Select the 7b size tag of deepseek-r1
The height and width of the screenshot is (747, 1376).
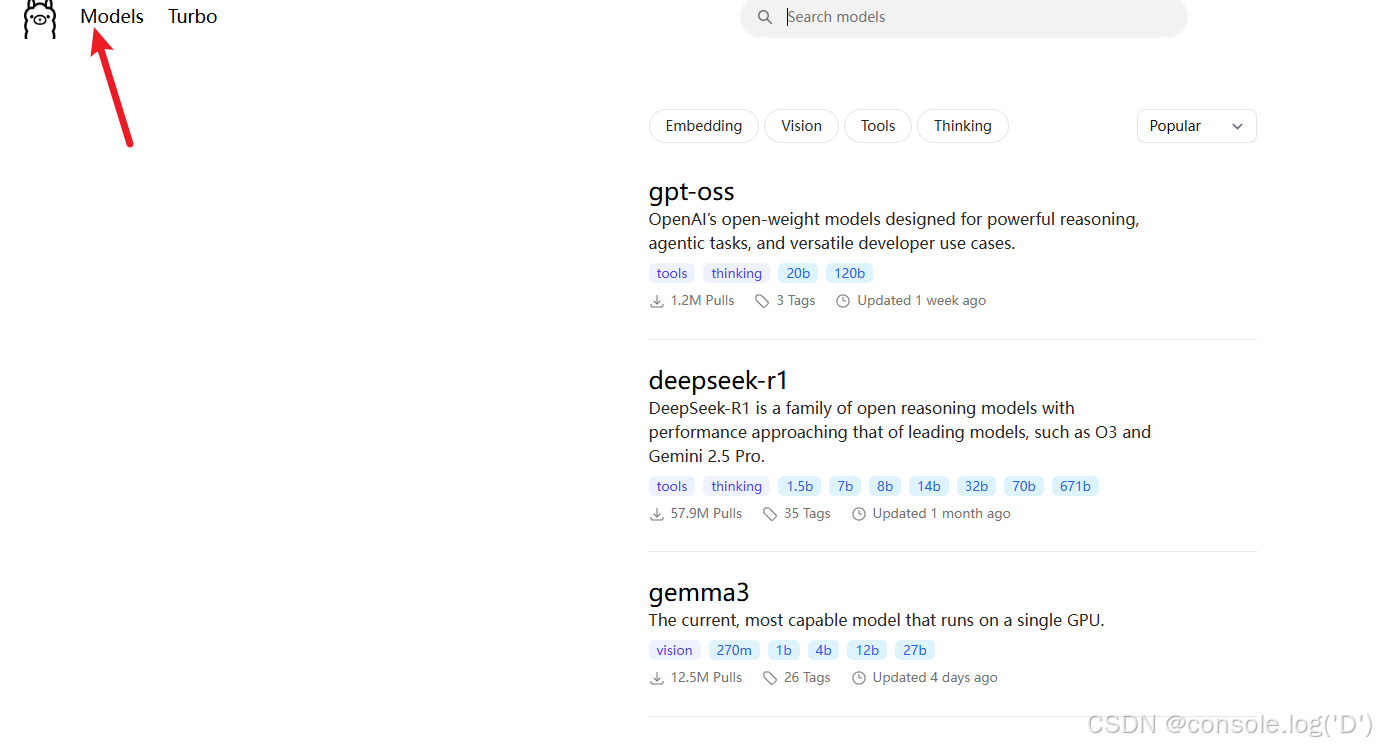point(845,486)
